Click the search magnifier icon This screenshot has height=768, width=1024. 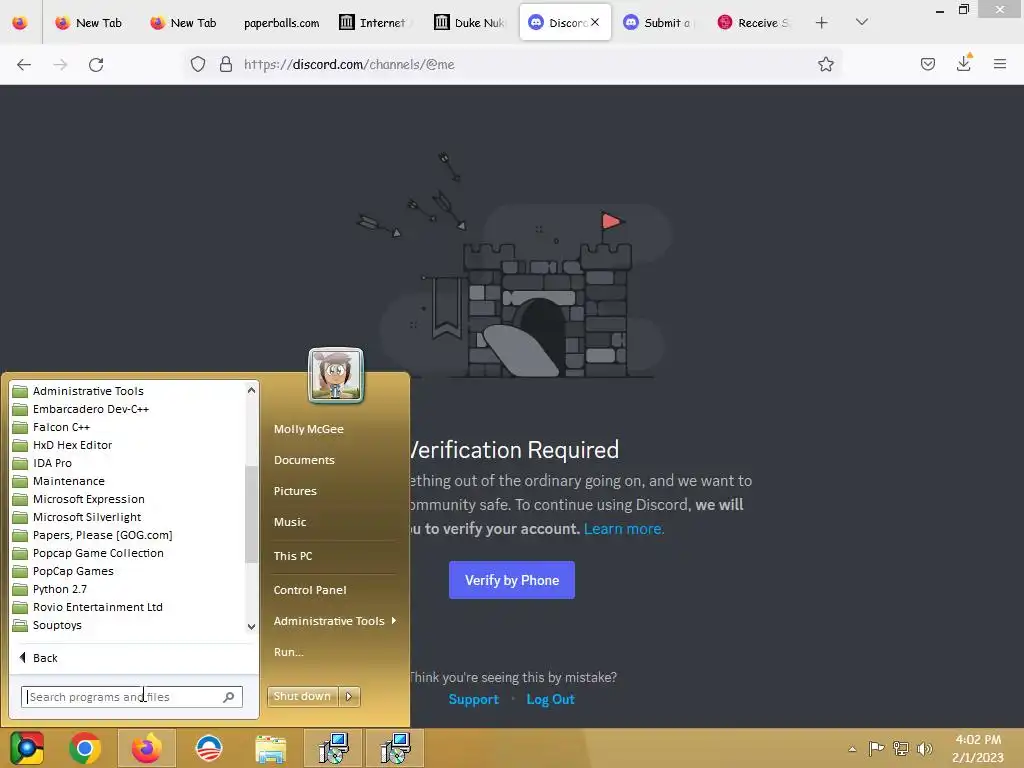(229, 697)
